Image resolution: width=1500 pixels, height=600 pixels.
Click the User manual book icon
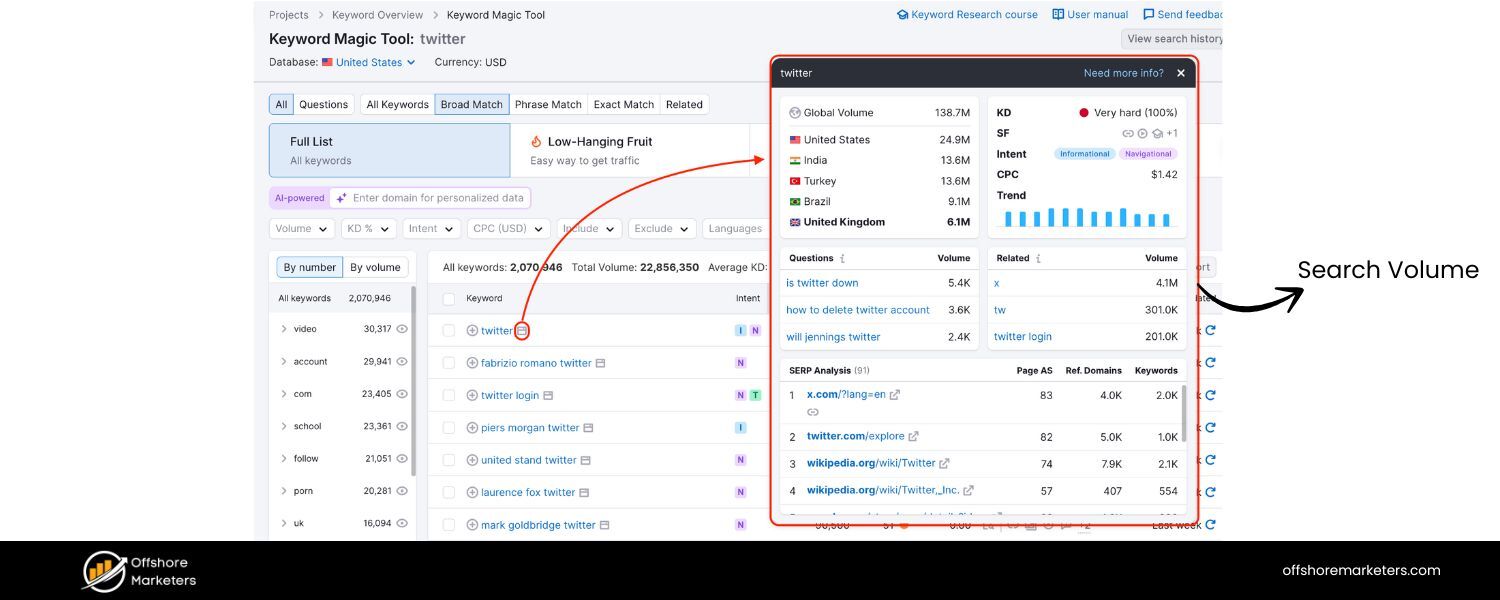pos(1057,14)
